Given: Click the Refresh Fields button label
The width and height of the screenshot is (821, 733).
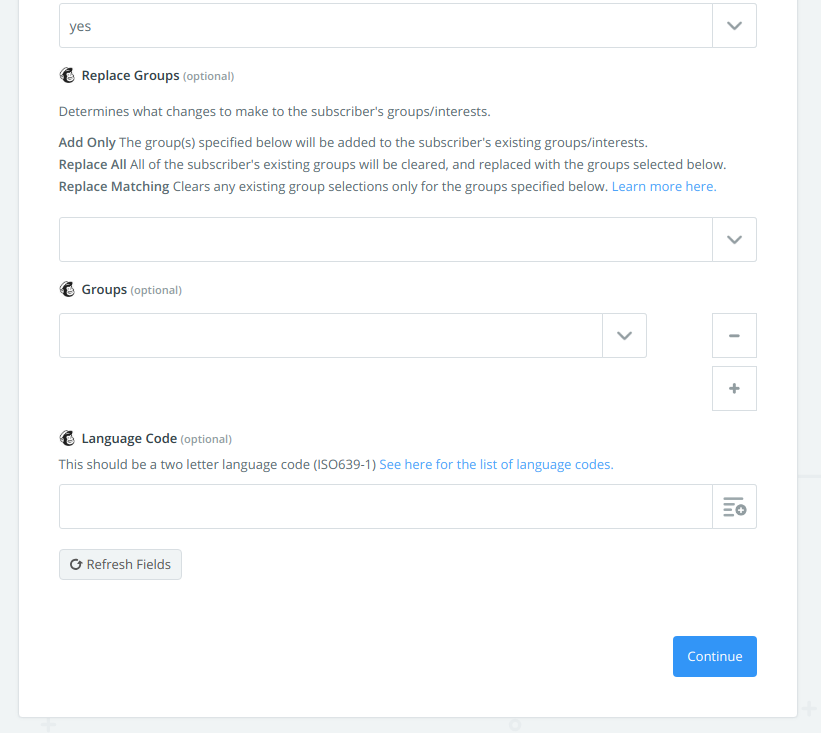Looking at the screenshot, I should click(x=128, y=564).
